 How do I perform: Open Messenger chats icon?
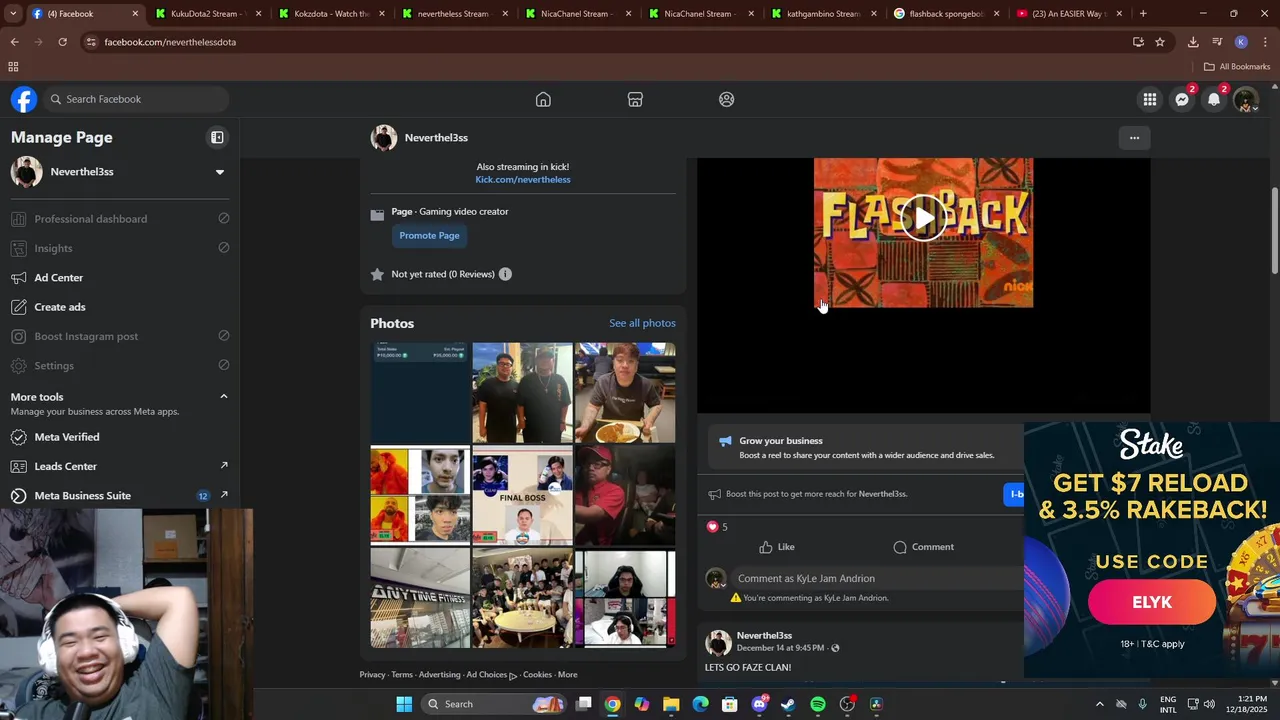tap(1182, 99)
